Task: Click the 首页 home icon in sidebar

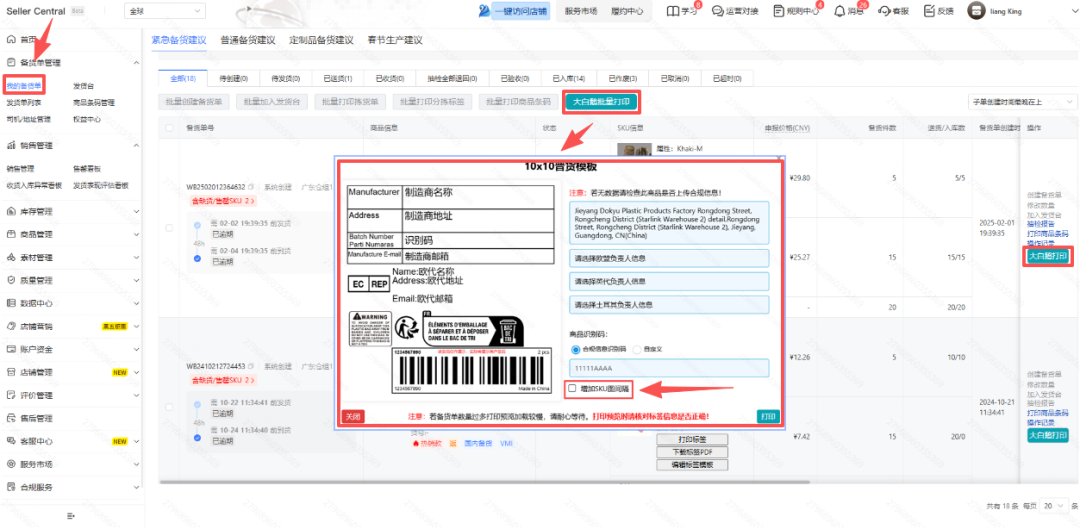Action: pos(11,39)
